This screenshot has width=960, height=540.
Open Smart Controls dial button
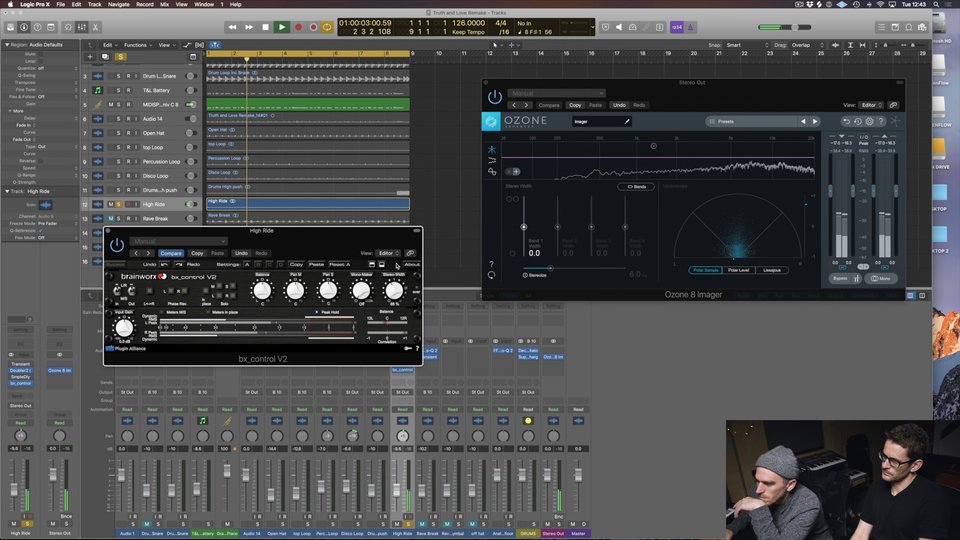(68, 27)
